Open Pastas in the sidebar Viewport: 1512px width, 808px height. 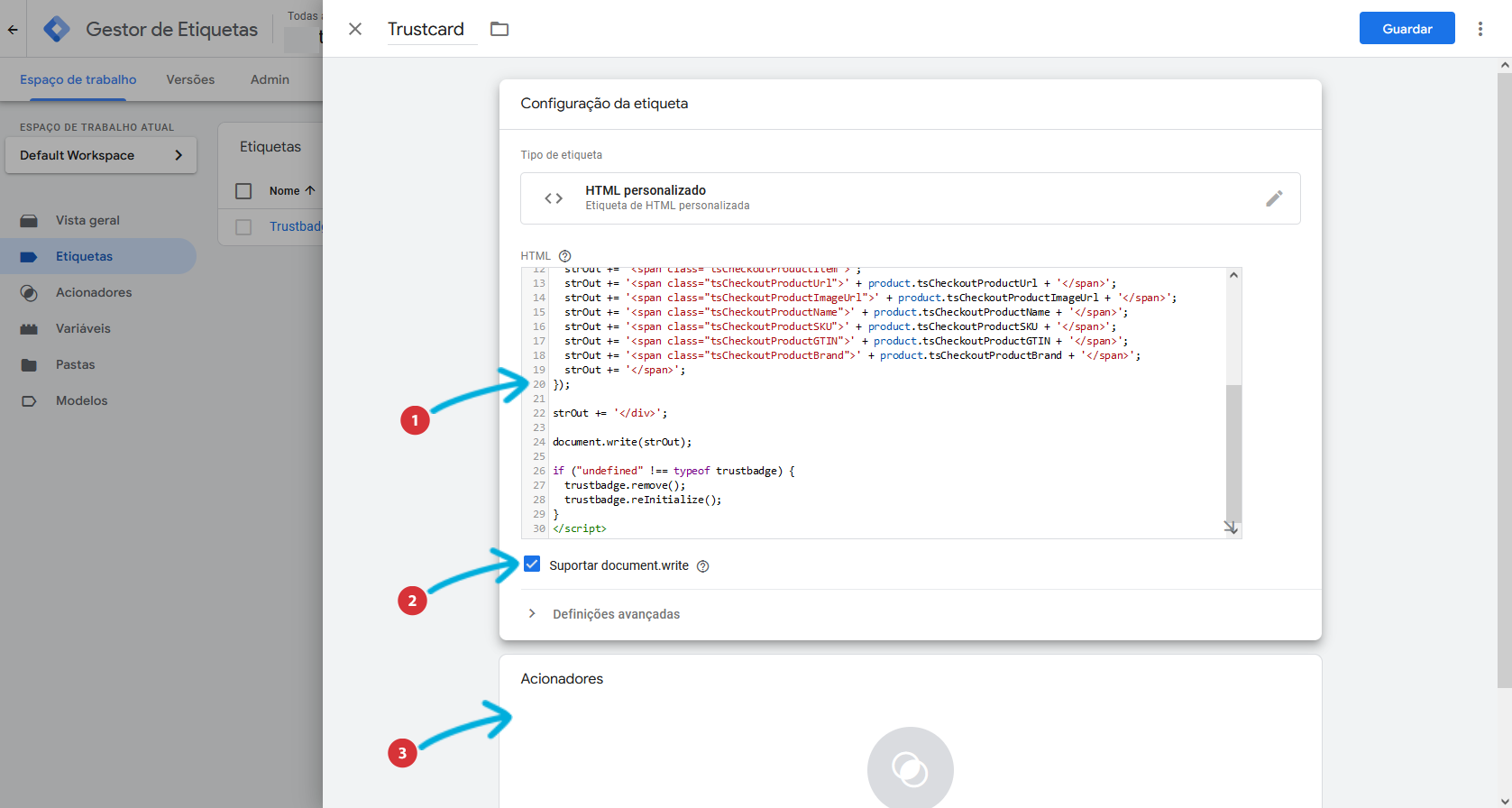(x=98, y=364)
